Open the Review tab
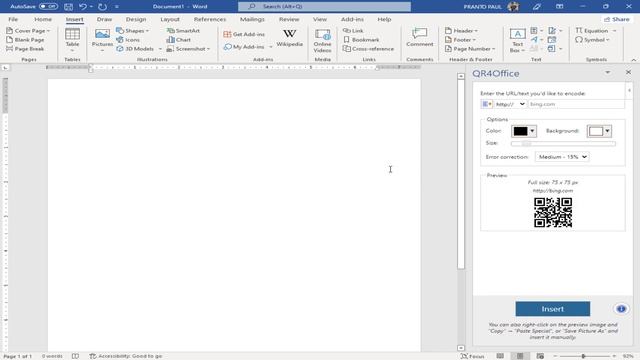 click(289, 19)
